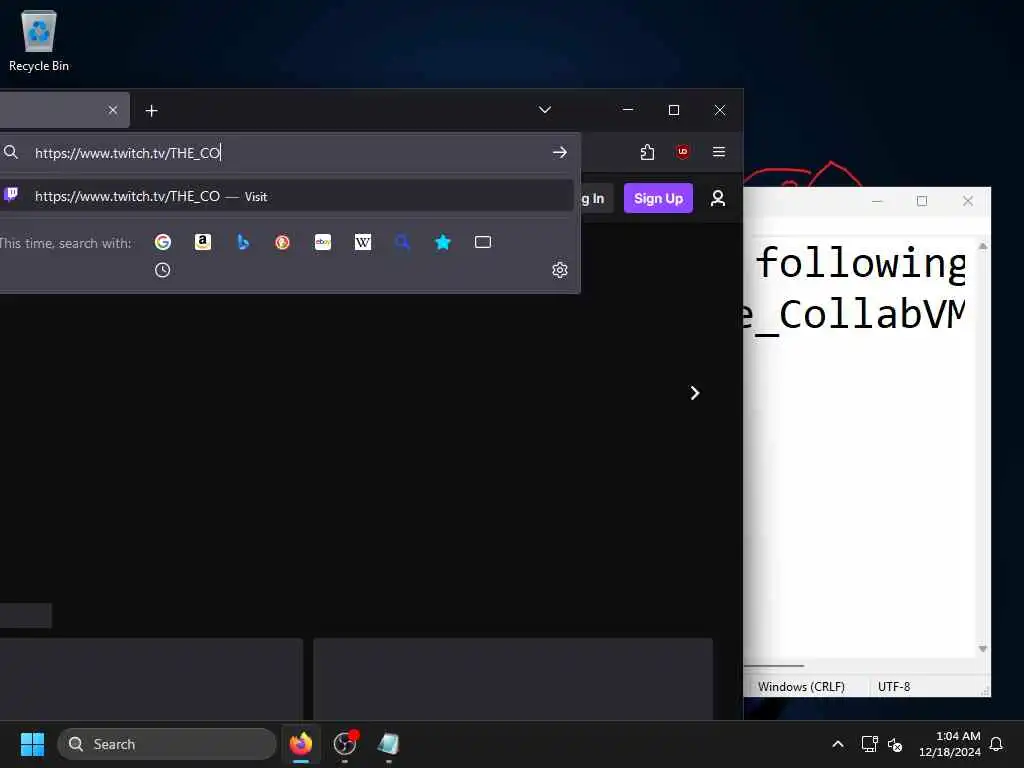Open network status tray icon
This screenshot has height=768, width=1024.
tap(869, 744)
